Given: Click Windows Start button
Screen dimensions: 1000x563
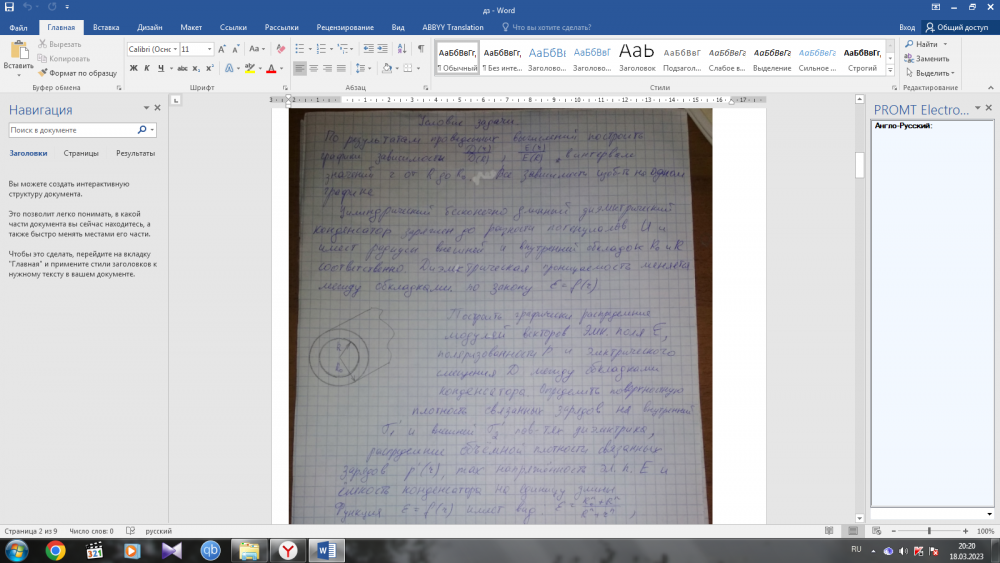Looking at the screenshot, I should [17, 550].
